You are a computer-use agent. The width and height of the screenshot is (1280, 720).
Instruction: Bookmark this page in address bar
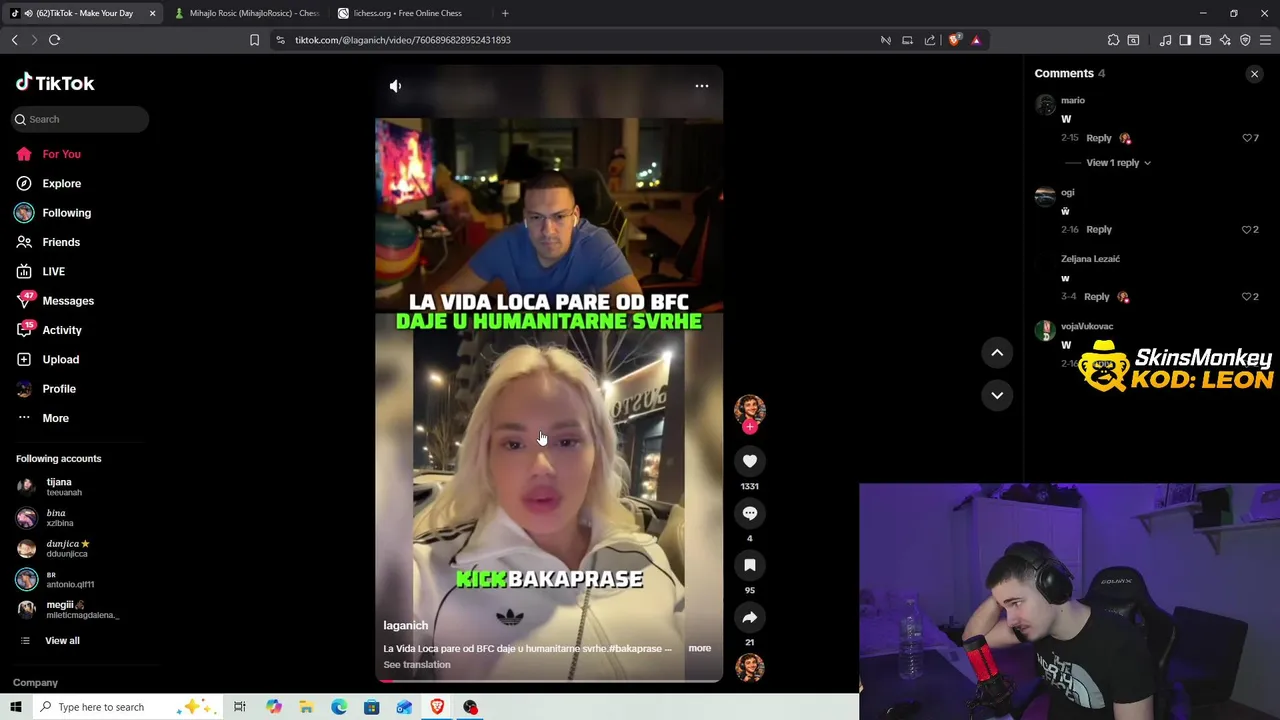[x=254, y=40]
